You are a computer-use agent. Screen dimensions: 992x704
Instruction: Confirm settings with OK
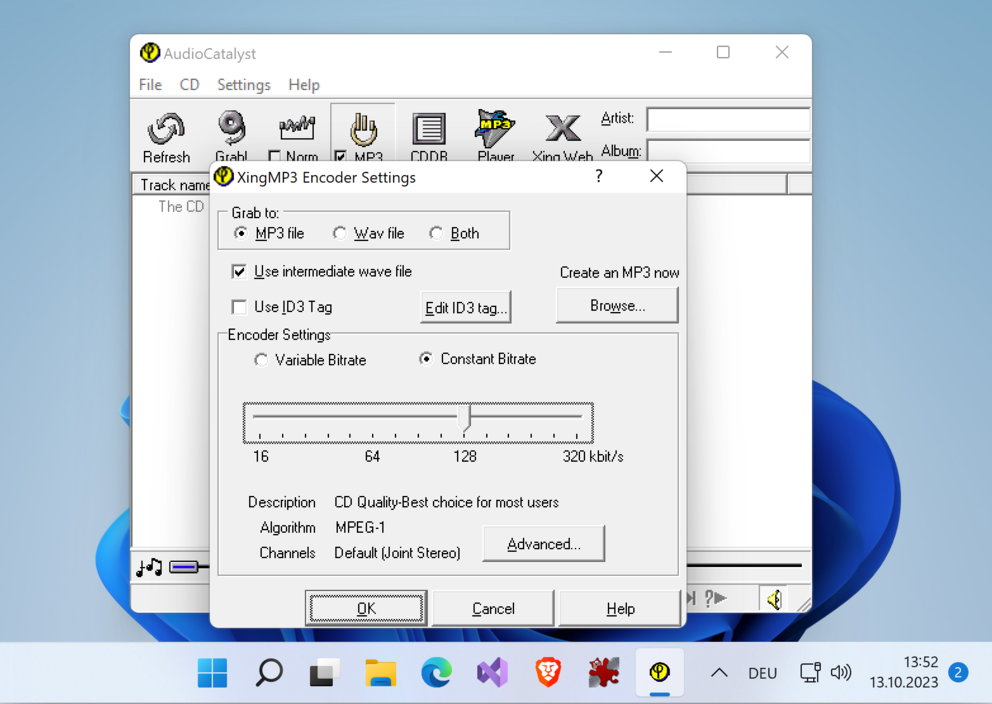(366, 608)
